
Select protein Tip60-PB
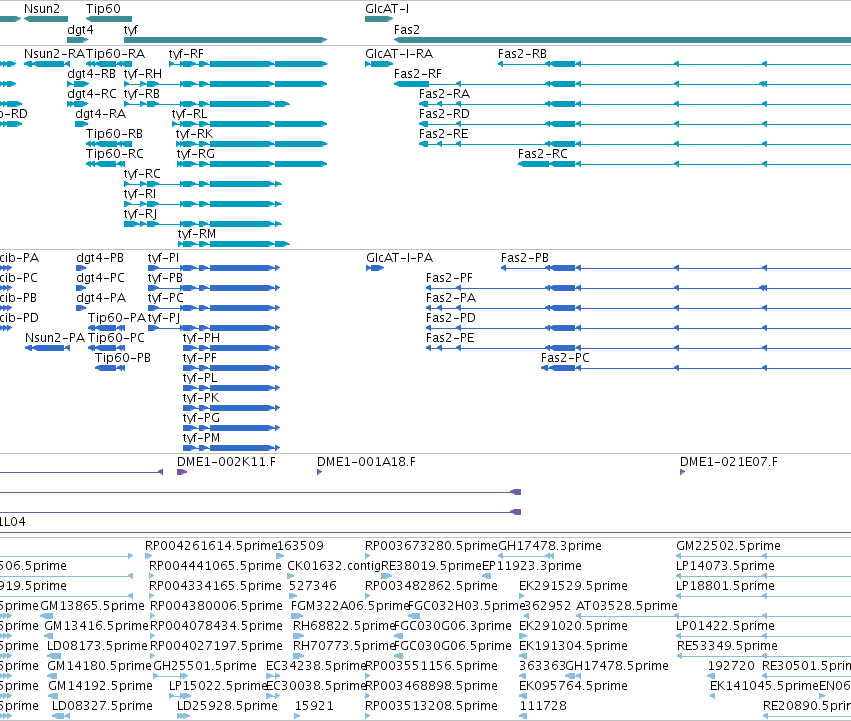[123, 358]
